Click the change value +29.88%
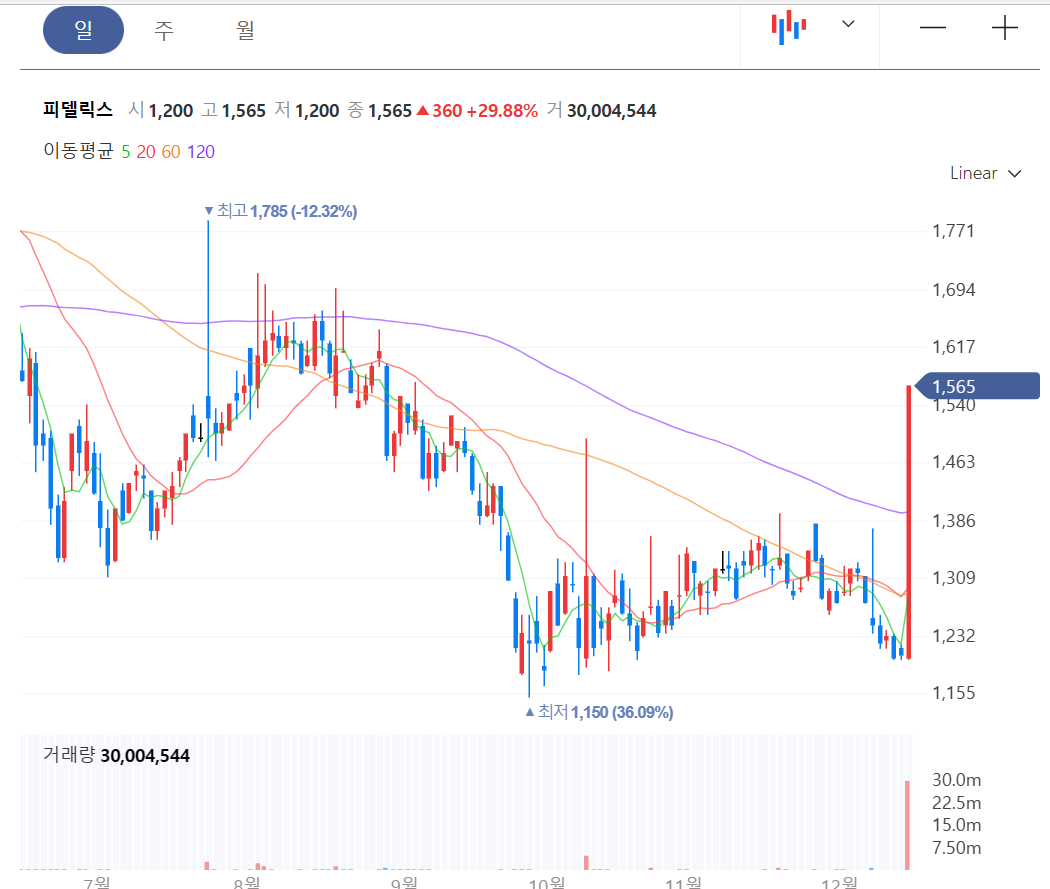Viewport: 1050px width, 889px height. point(502,110)
